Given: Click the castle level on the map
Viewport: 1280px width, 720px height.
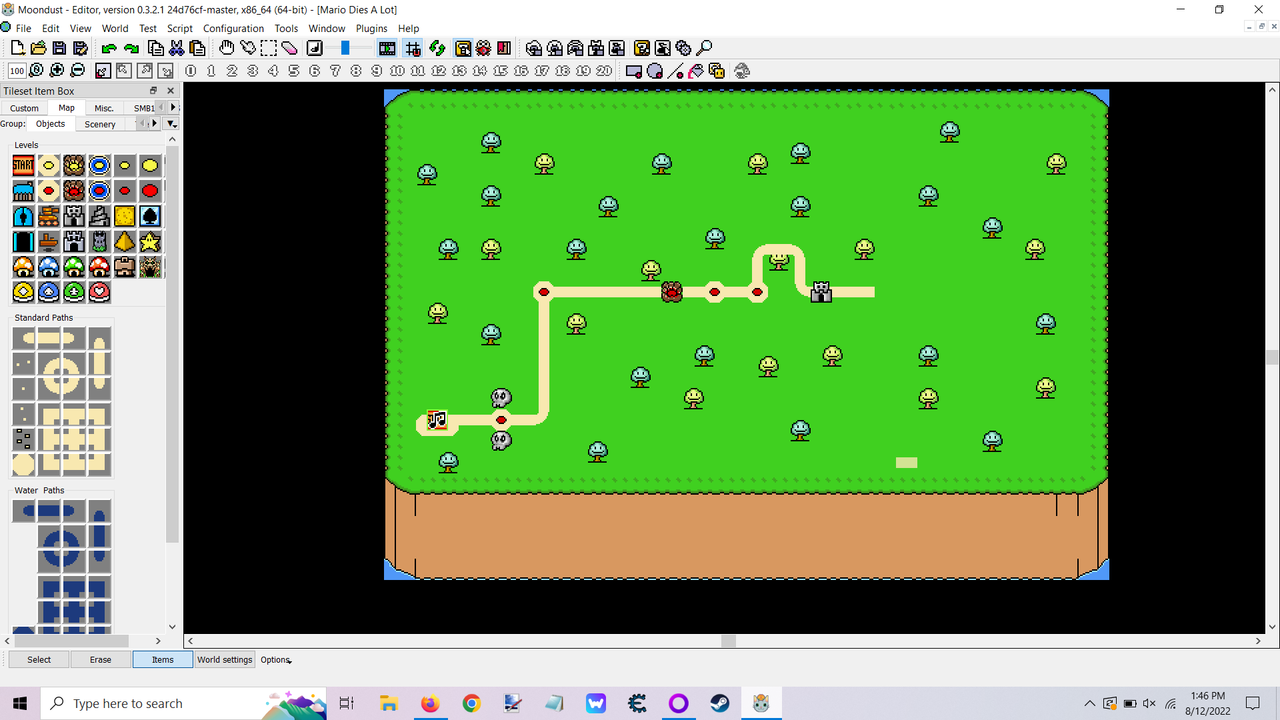Looking at the screenshot, I should click(821, 292).
